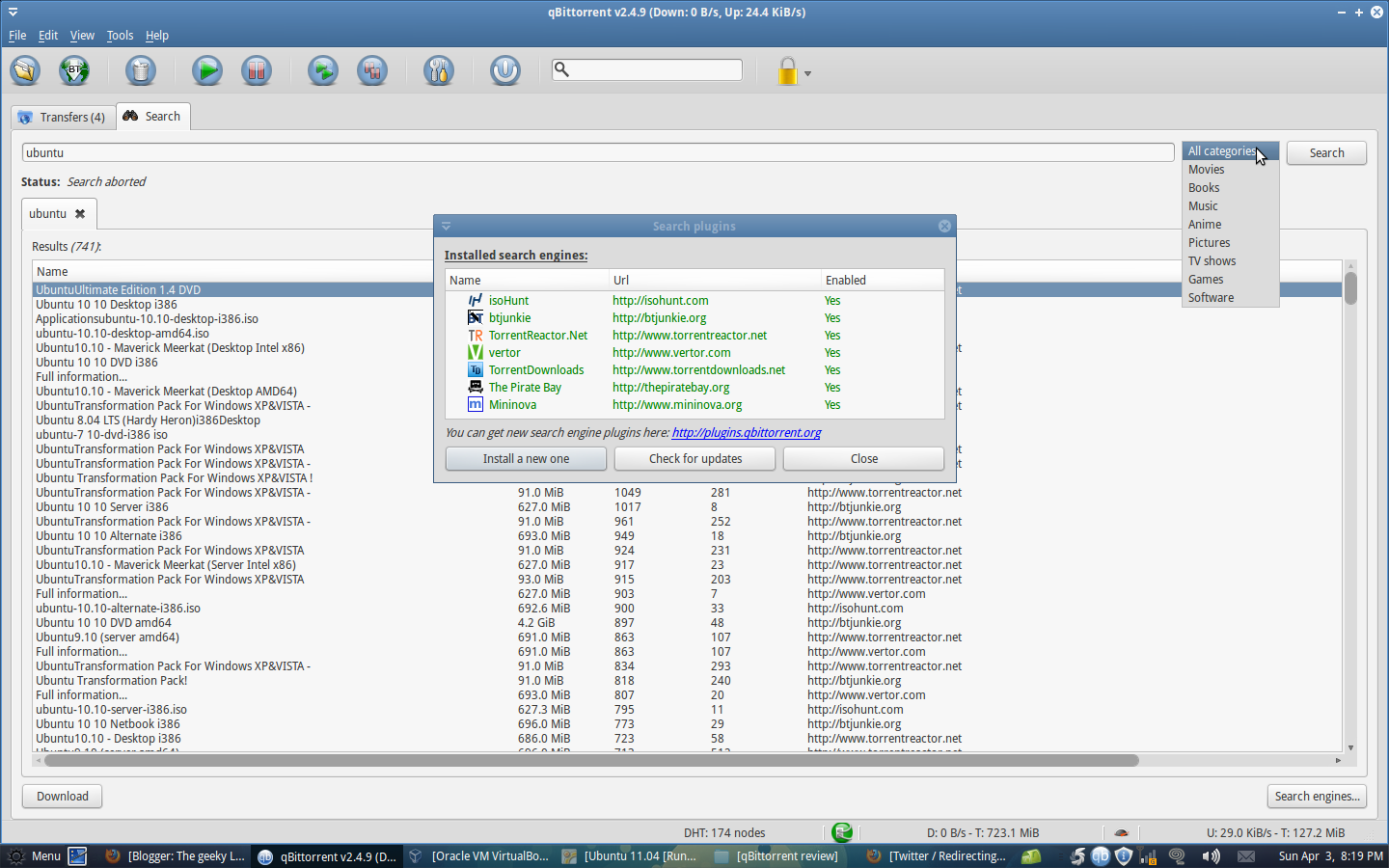The height and width of the screenshot is (868, 1389).
Task: Resume the selected torrent with the green play icon
Action: [x=207, y=70]
